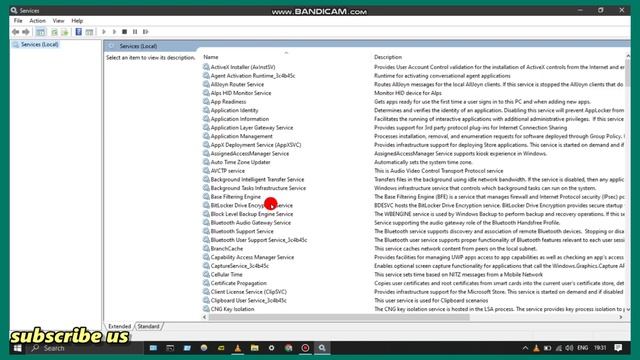
Task: Click the gear icon beside AllJoyn Router Service
Action: point(206,84)
